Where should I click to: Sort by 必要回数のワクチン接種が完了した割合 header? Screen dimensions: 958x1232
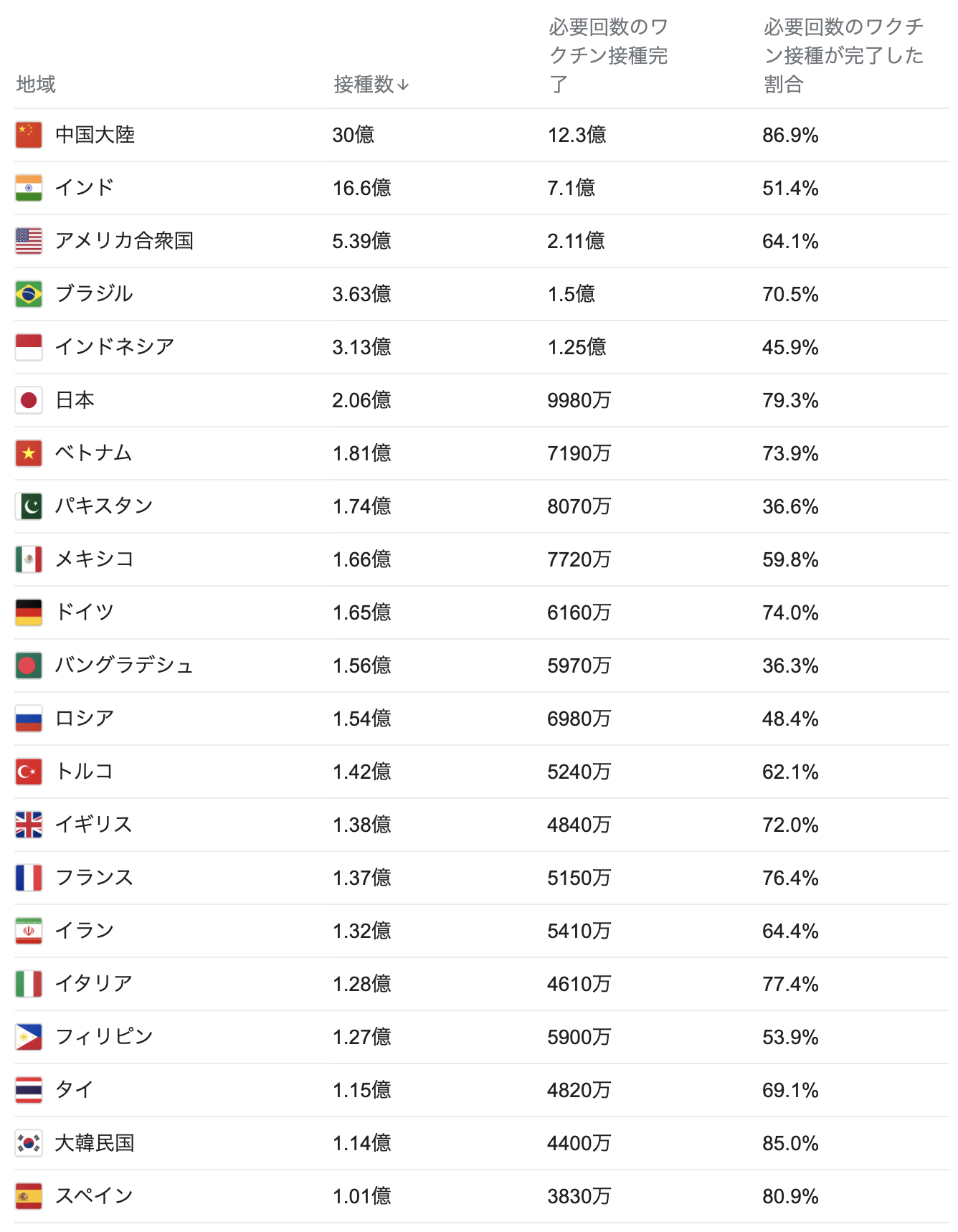coord(843,56)
